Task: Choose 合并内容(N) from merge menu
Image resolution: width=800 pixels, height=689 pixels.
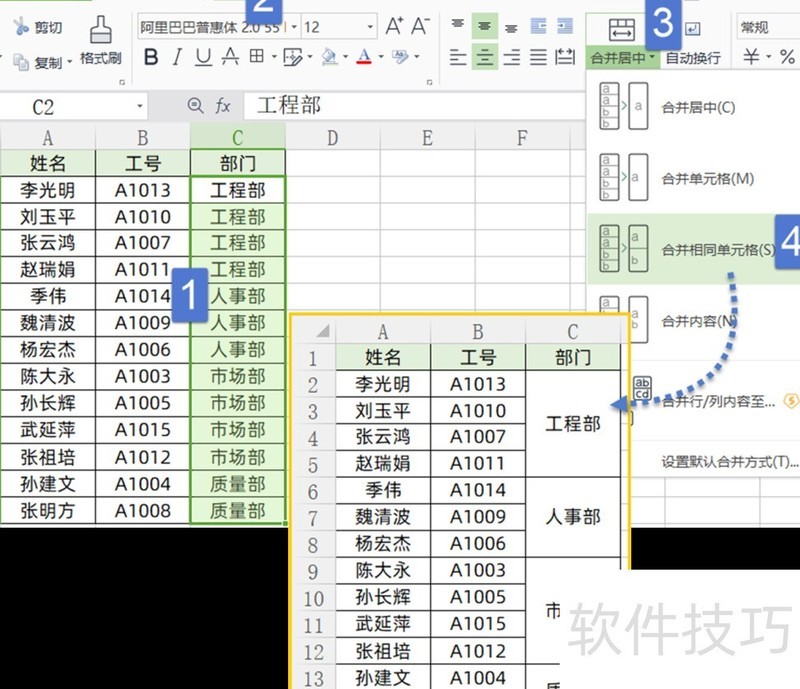Action: [x=698, y=321]
